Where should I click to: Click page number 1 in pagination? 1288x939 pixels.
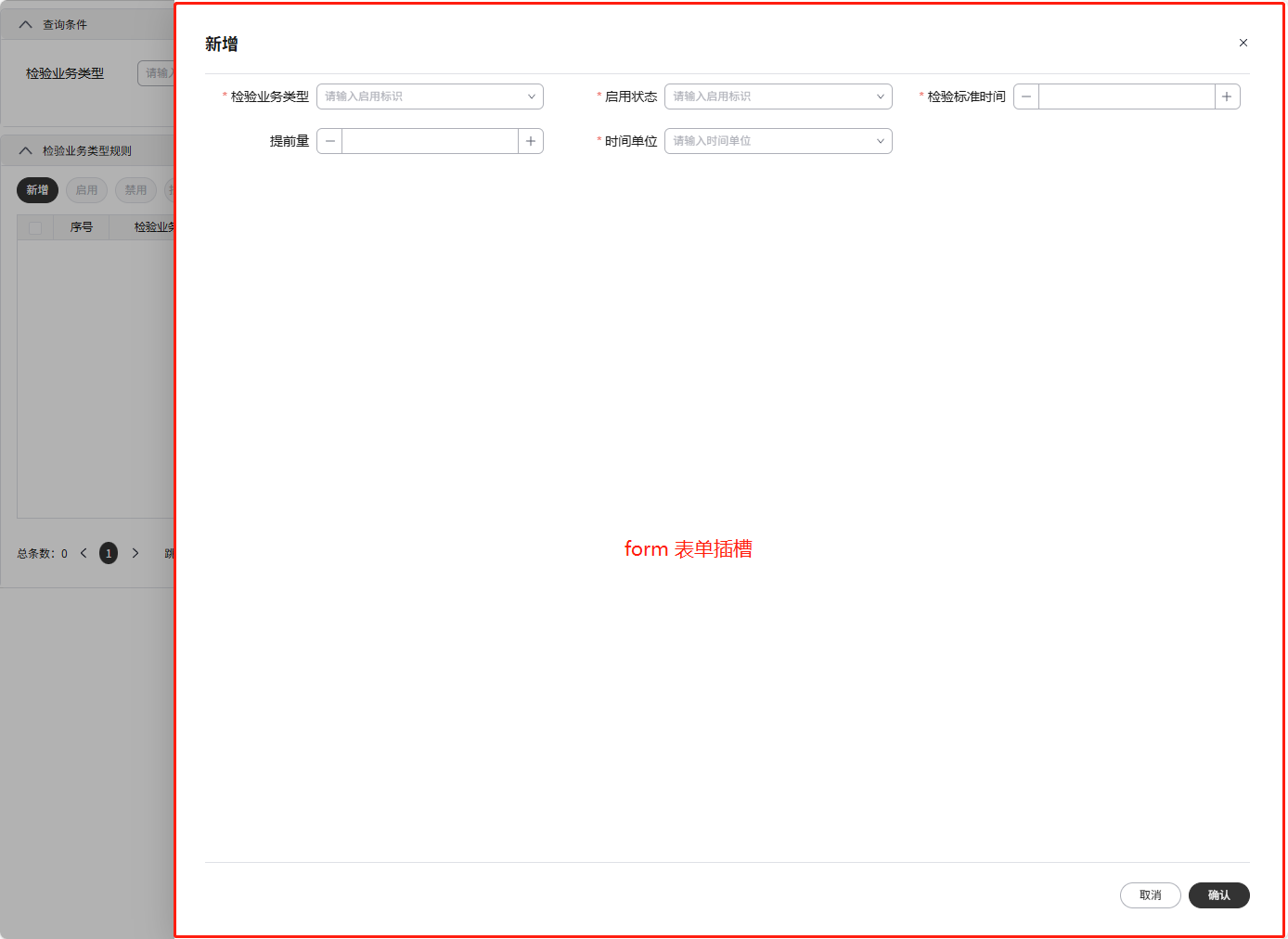[x=108, y=552]
